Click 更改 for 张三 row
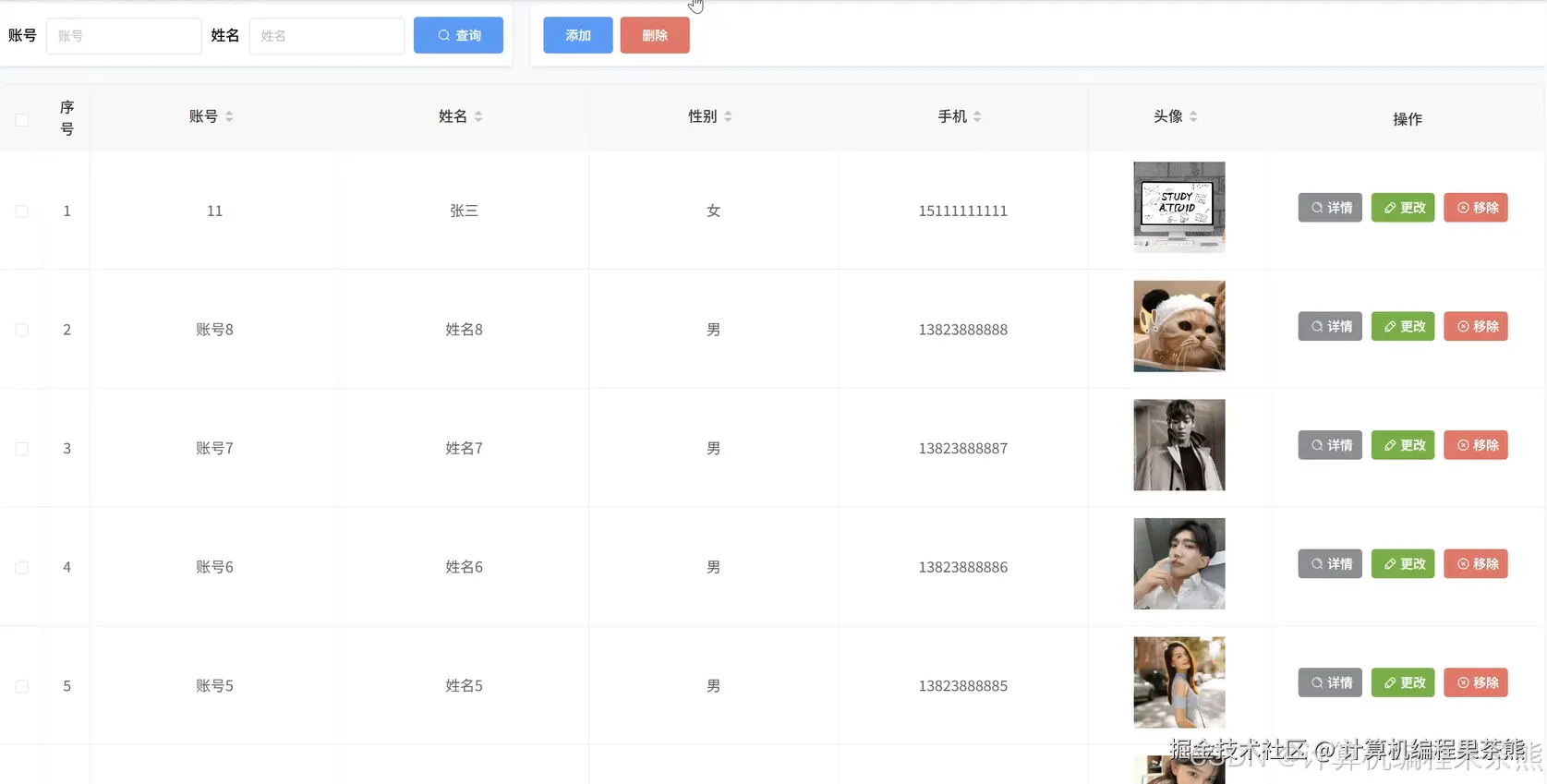This screenshot has height=784, width=1547. (x=1403, y=208)
